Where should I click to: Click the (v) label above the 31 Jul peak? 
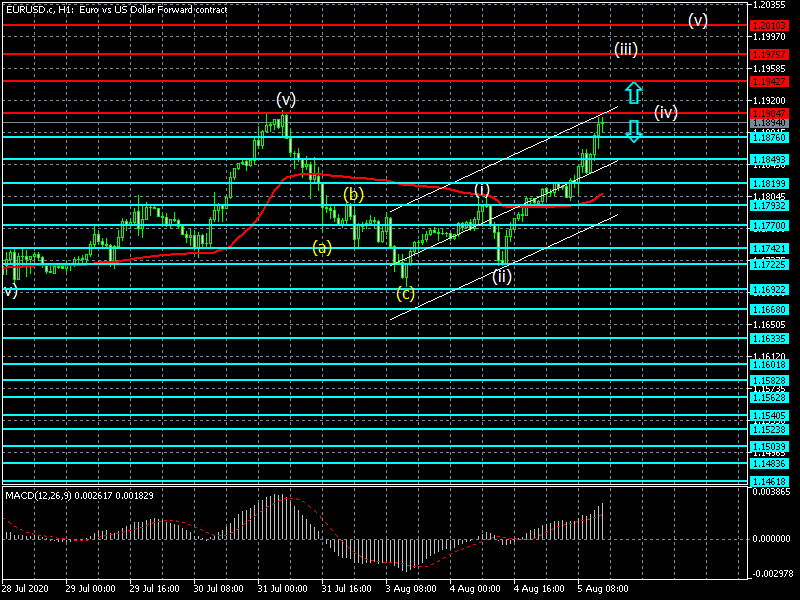click(x=286, y=99)
